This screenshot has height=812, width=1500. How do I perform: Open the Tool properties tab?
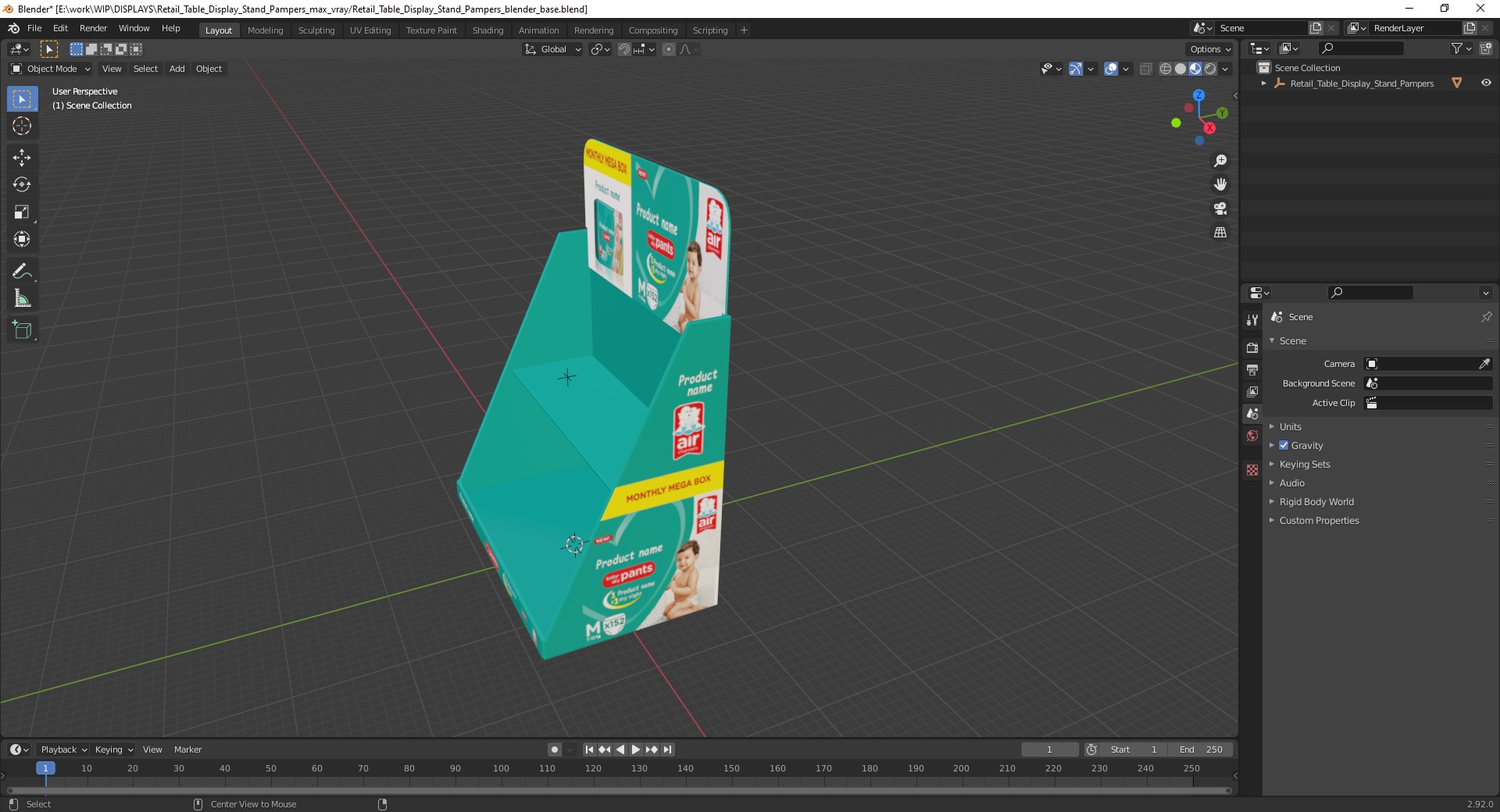pyautogui.click(x=1252, y=320)
